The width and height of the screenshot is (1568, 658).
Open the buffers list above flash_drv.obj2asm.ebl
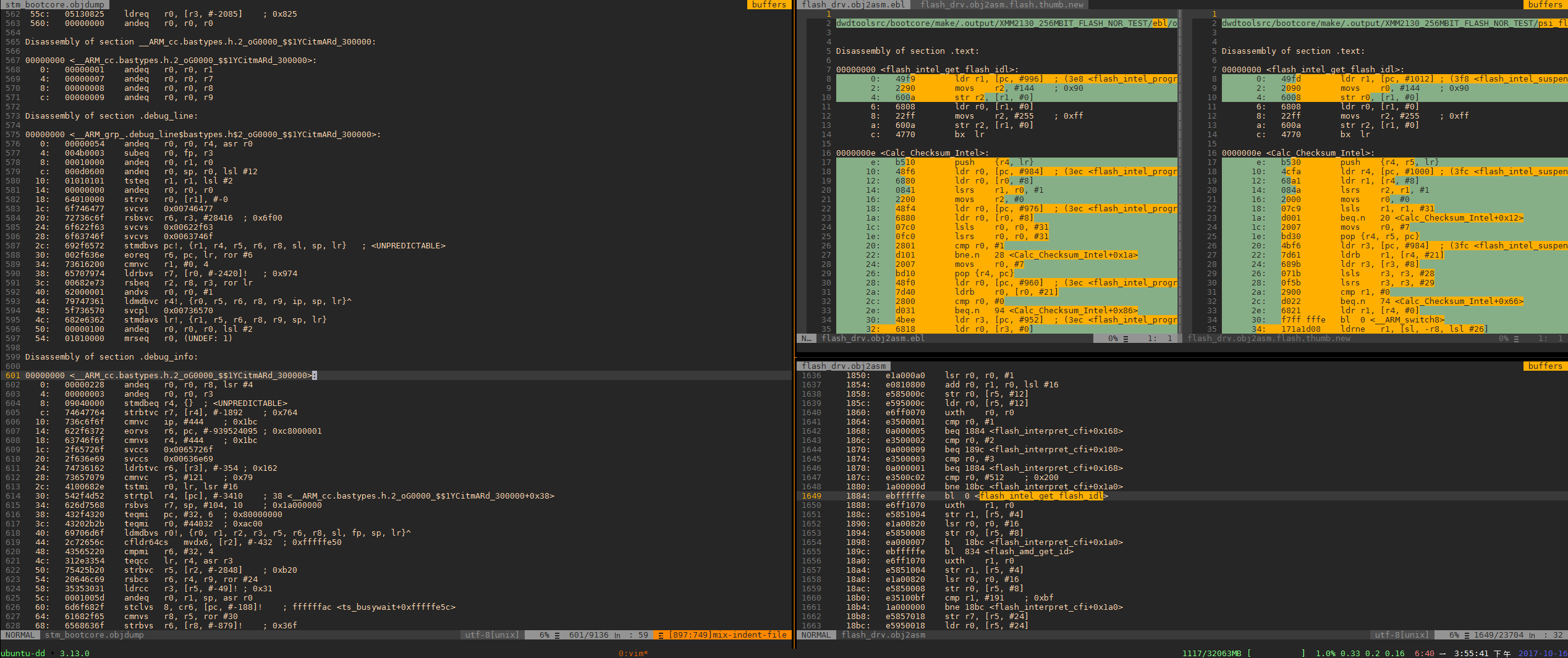point(1545,4)
